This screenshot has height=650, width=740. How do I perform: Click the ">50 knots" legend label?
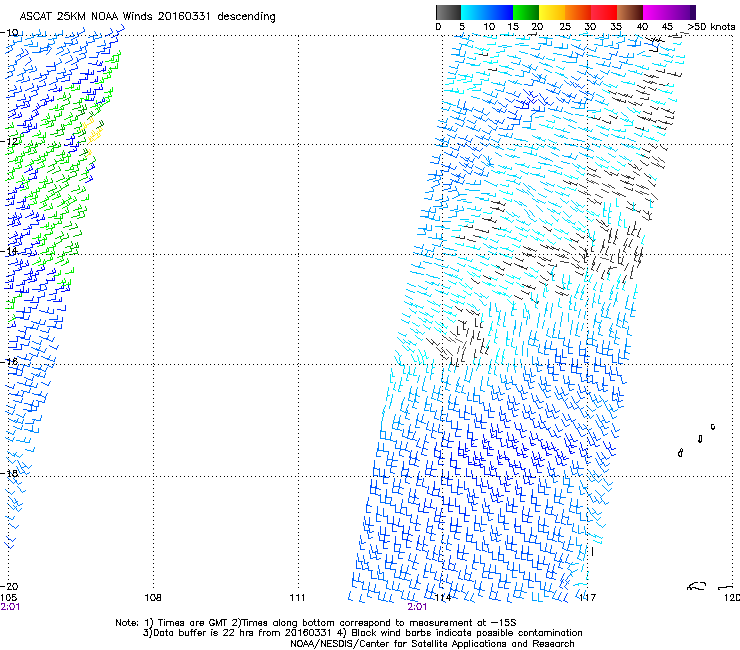click(711, 26)
